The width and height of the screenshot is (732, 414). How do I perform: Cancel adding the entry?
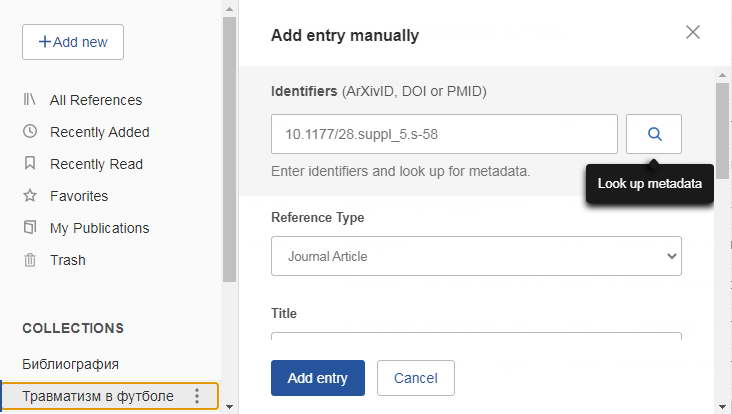(x=415, y=378)
